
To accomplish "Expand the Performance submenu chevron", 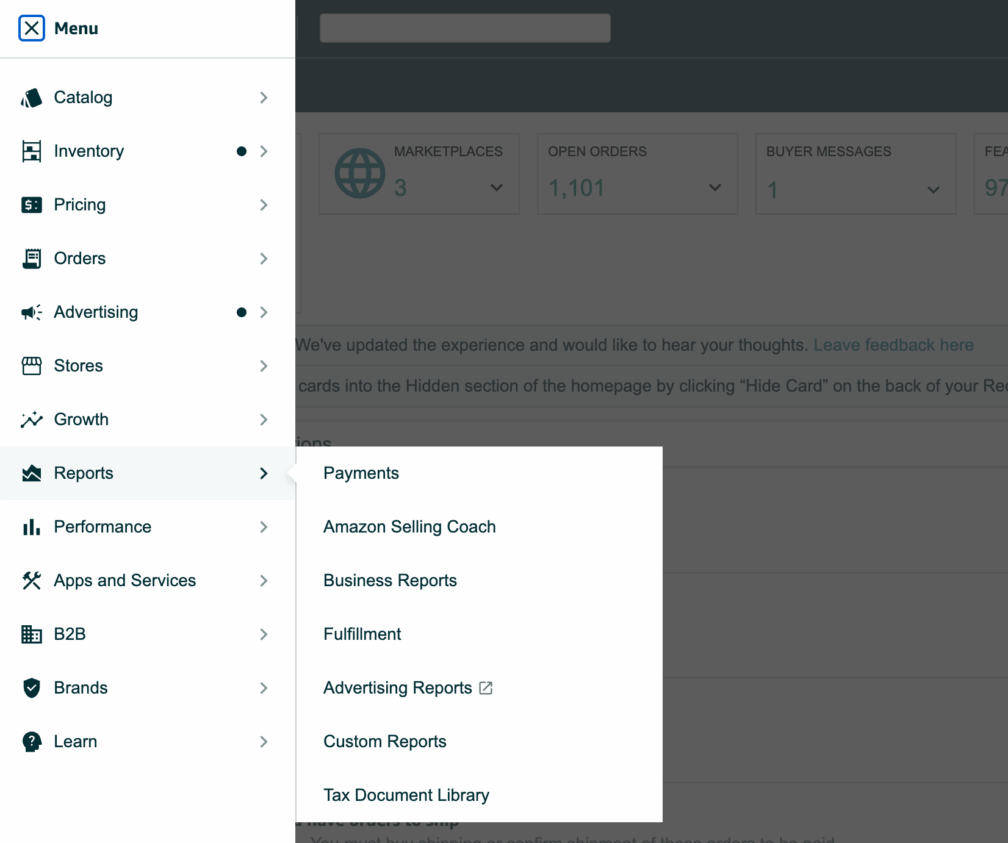I will (x=264, y=527).
